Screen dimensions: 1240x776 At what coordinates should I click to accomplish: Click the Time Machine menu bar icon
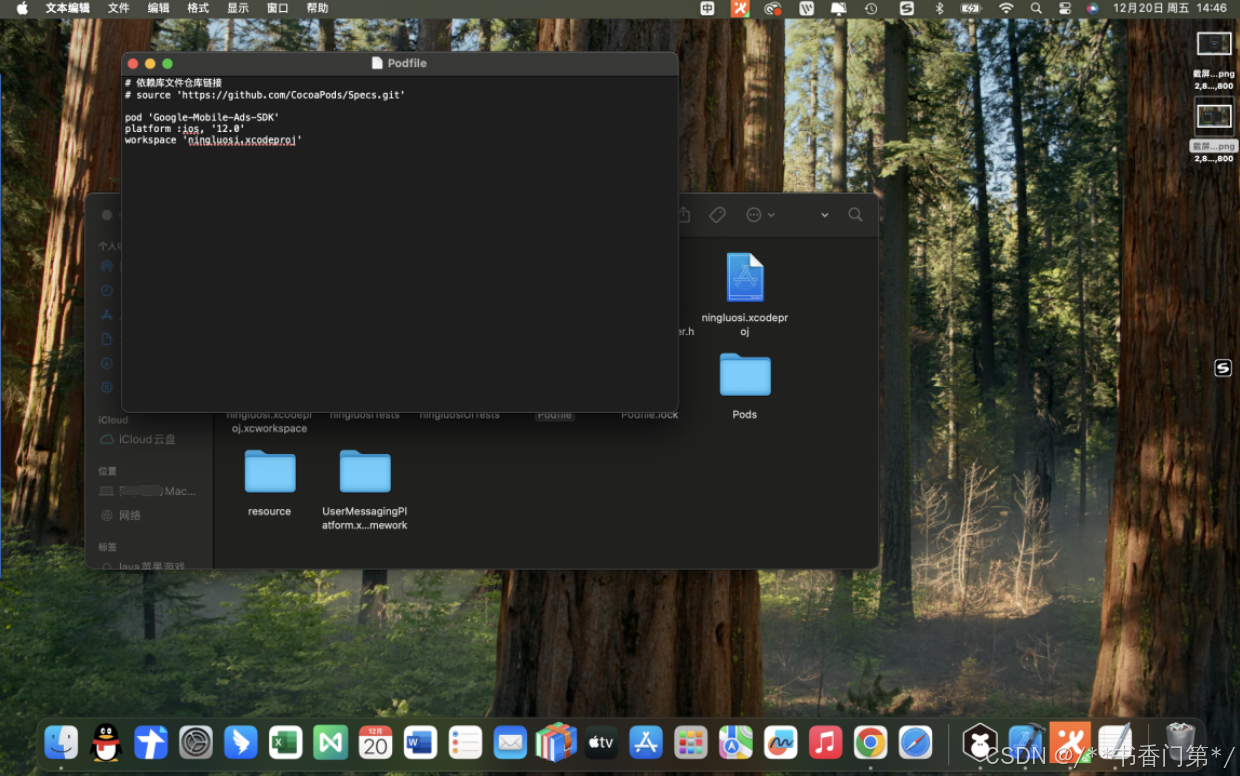pyautogui.click(x=871, y=8)
